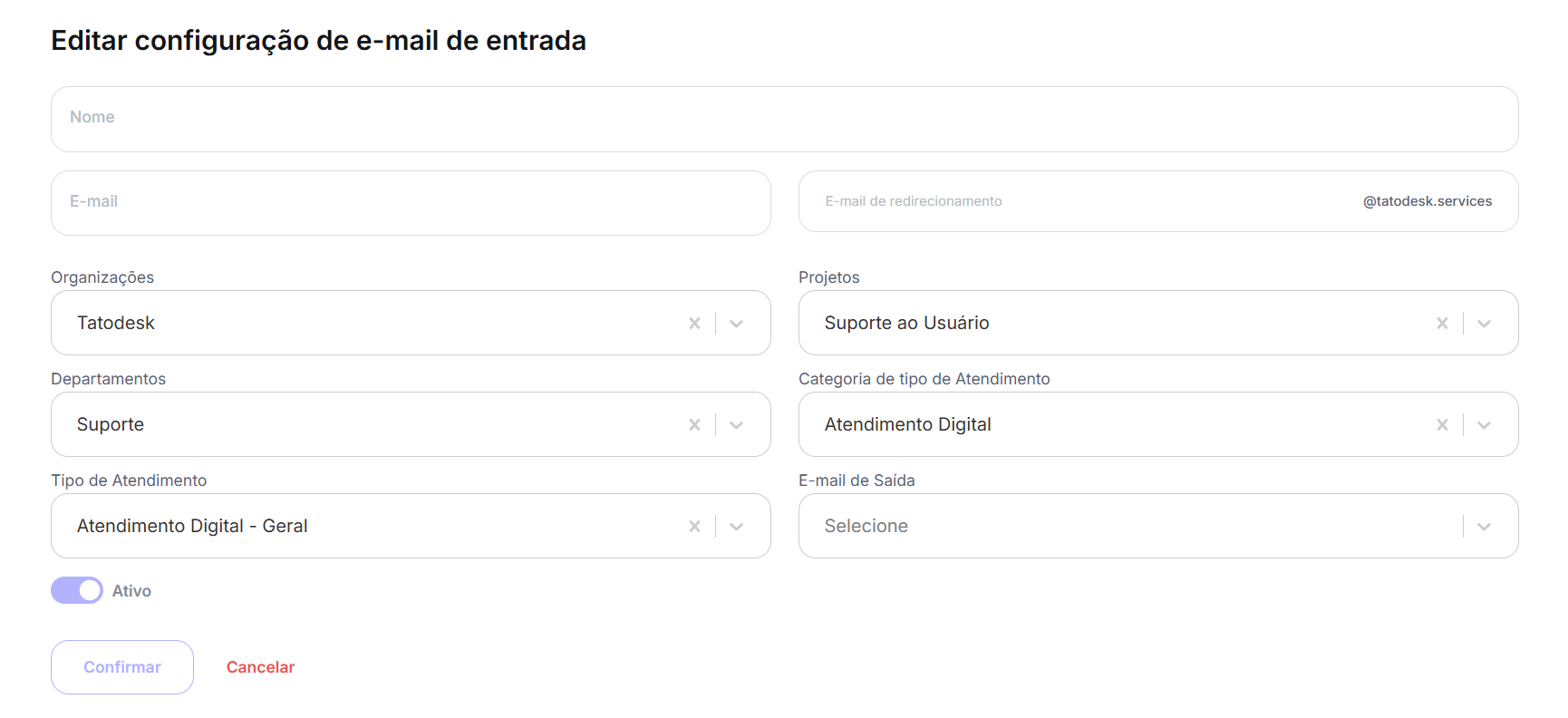
Task: Open the Tipo de Atendimento dropdown chevron
Action: coord(736,527)
